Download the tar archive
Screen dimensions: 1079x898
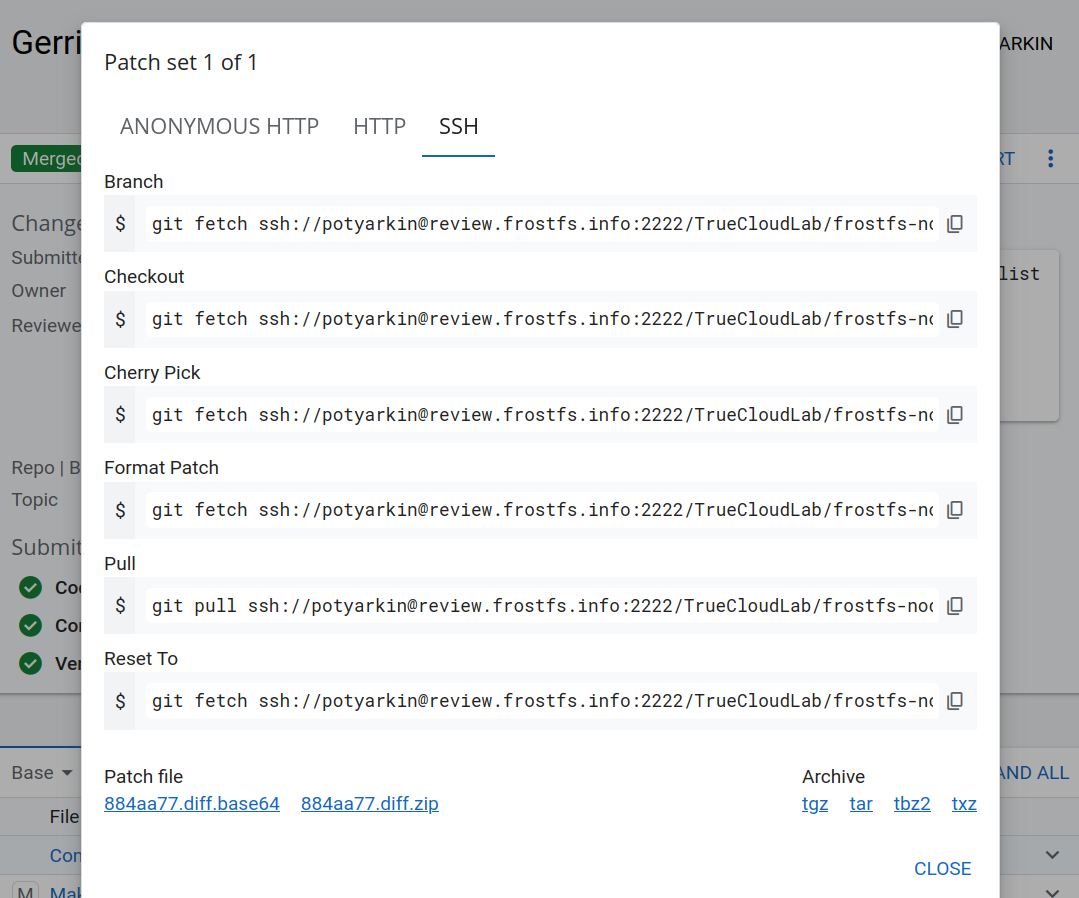tap(861, 804)
